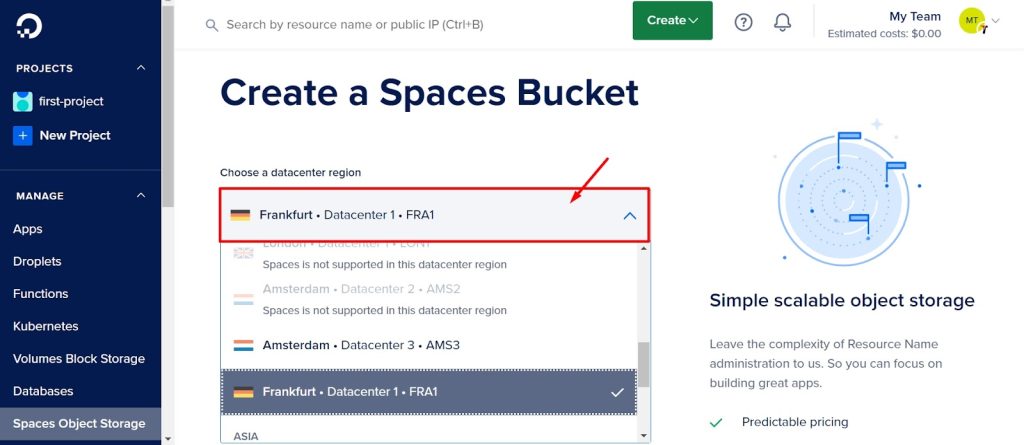The image size is (1024, 445).
Task: Open the account menu chevron
Action: tap(995, 21)
